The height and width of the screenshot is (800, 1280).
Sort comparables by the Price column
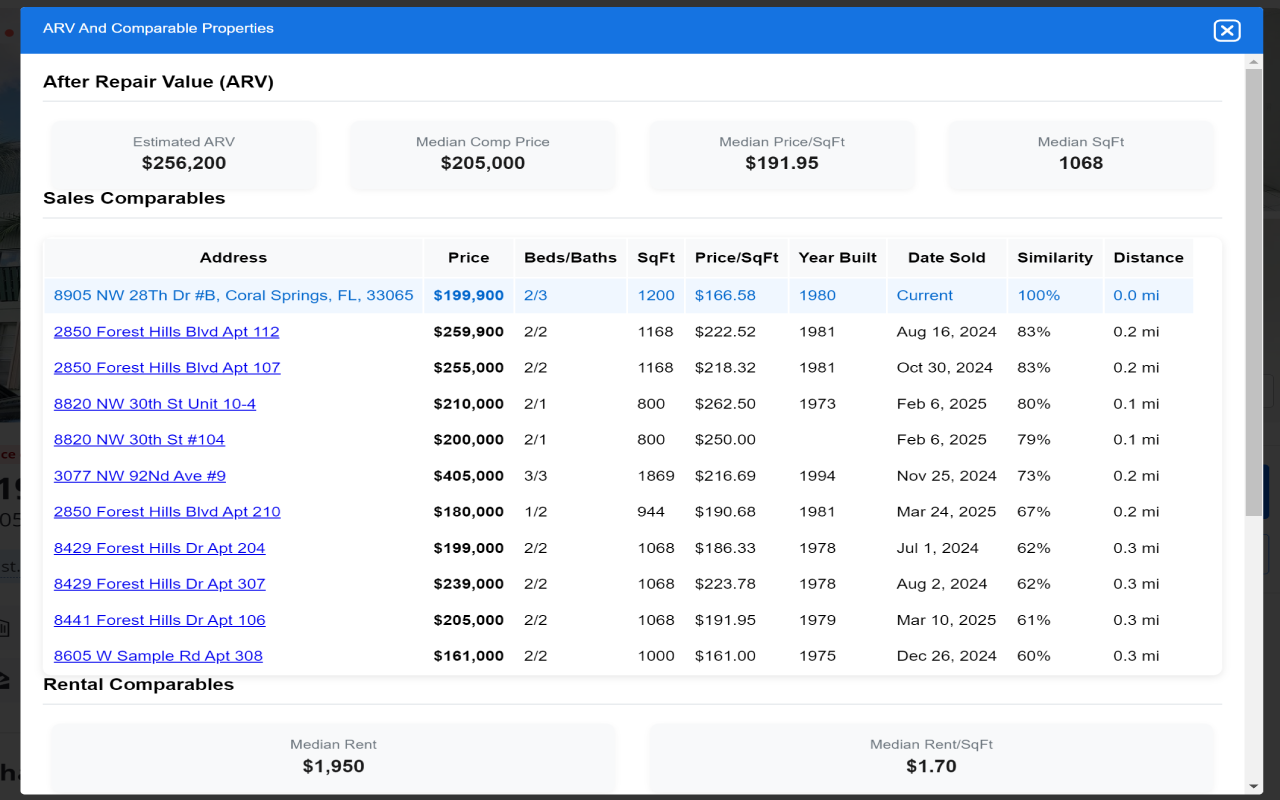pyautogui.click(x=468, y=257)
